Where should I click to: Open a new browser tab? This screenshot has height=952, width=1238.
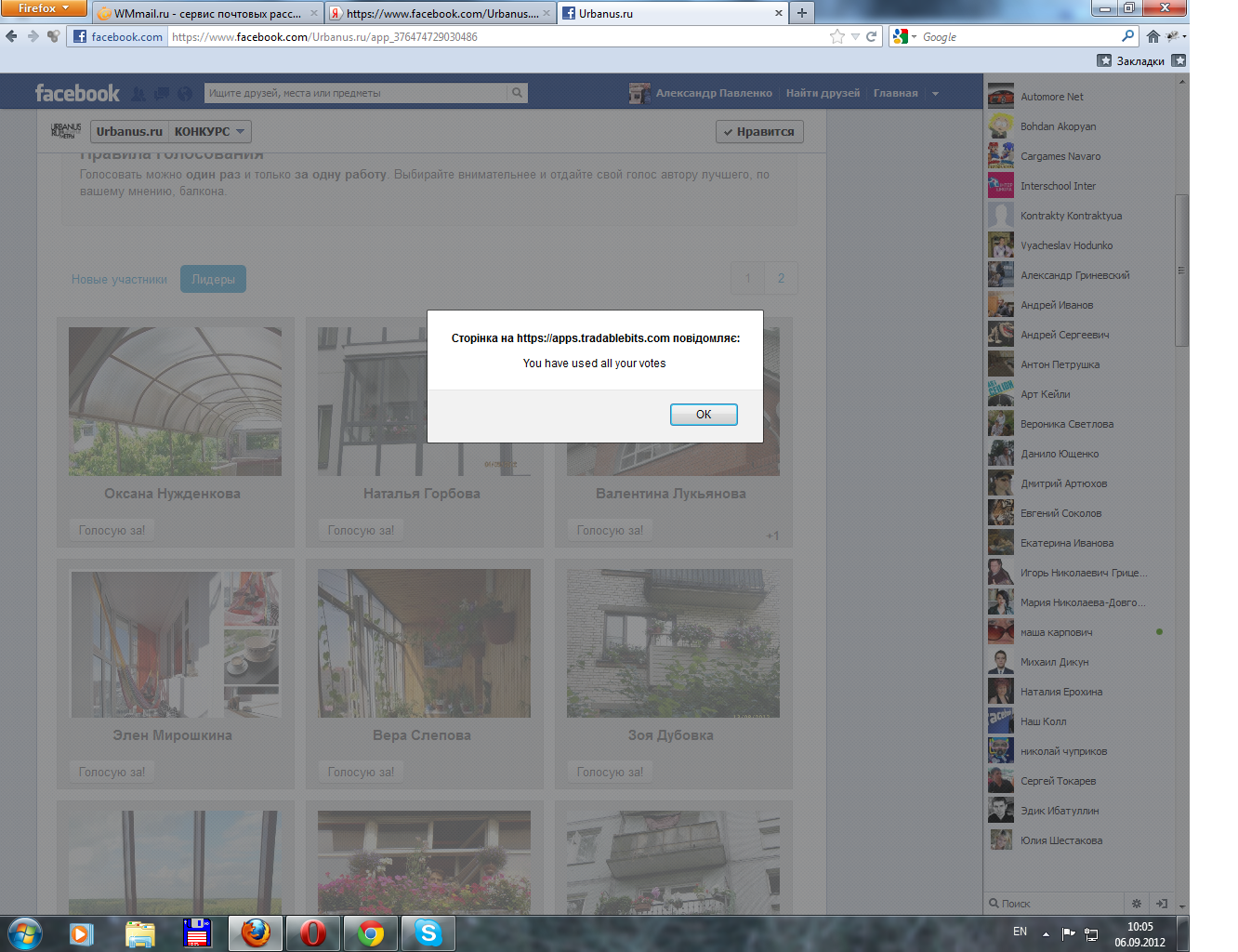pyautogui.click(x=801, y=13)
